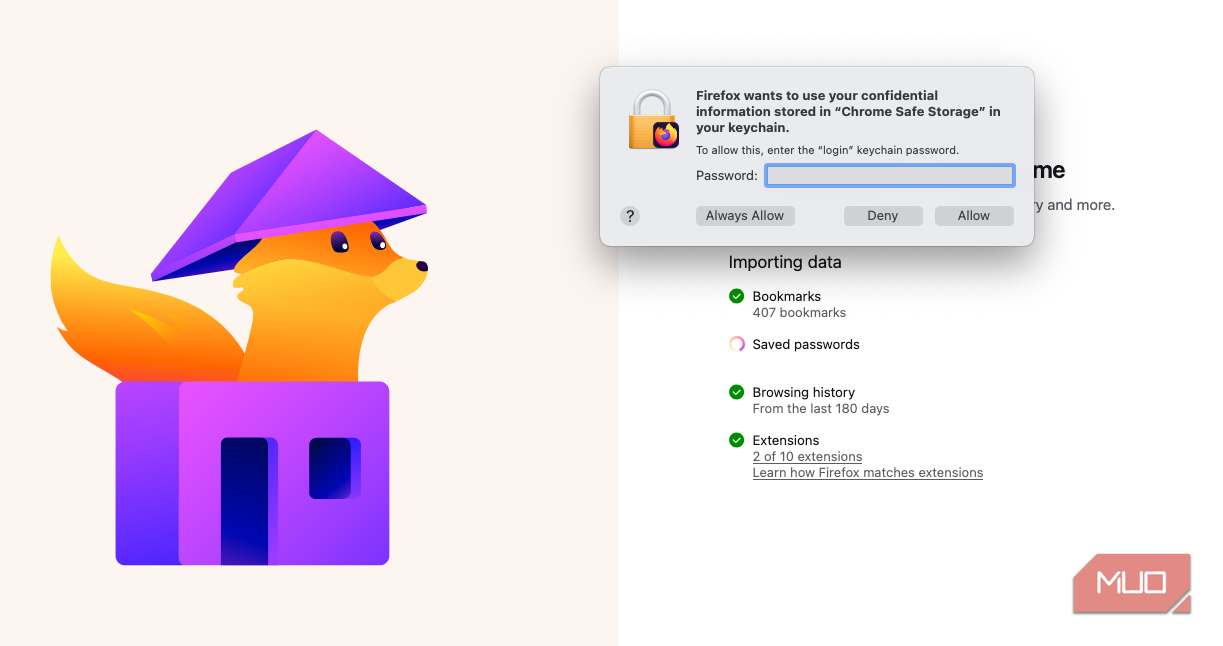Click the help question mark button

(x=630, y=216)
